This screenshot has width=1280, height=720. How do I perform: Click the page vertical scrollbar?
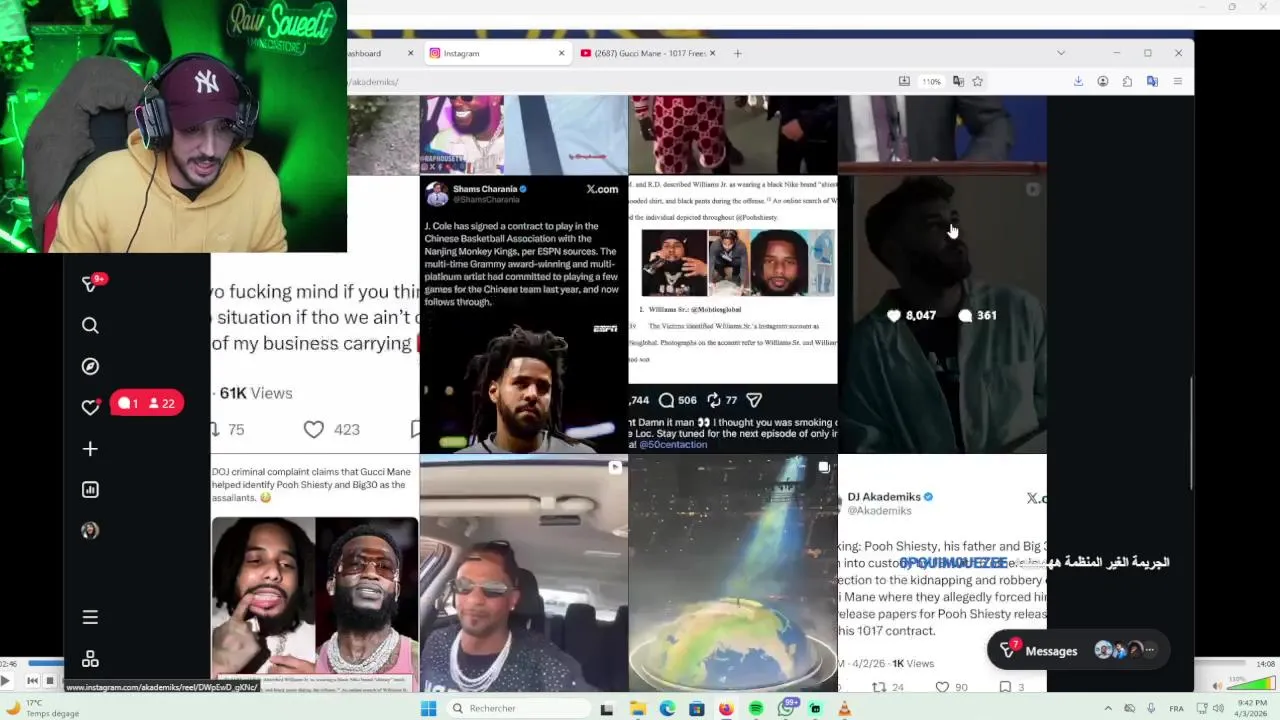coord(1190,433)
